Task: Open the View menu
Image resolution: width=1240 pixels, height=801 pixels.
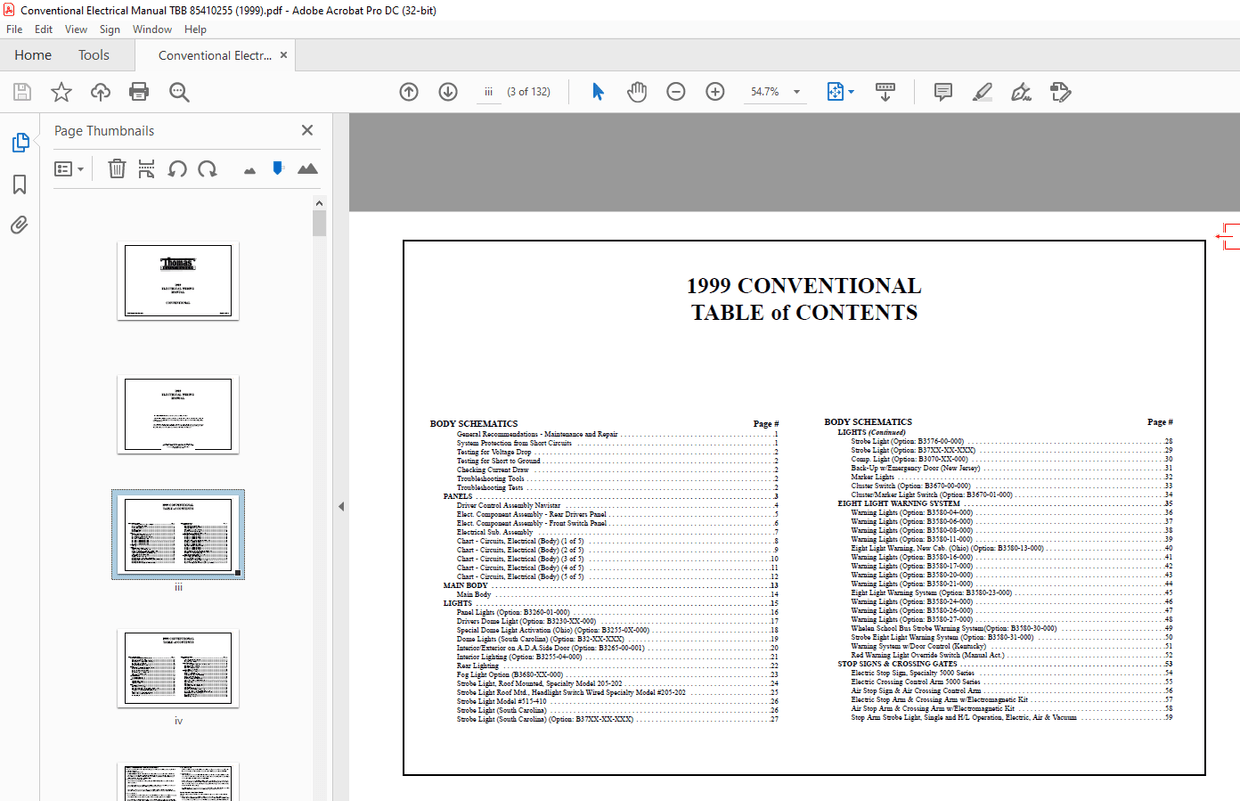Action: [x=76, y=29]
